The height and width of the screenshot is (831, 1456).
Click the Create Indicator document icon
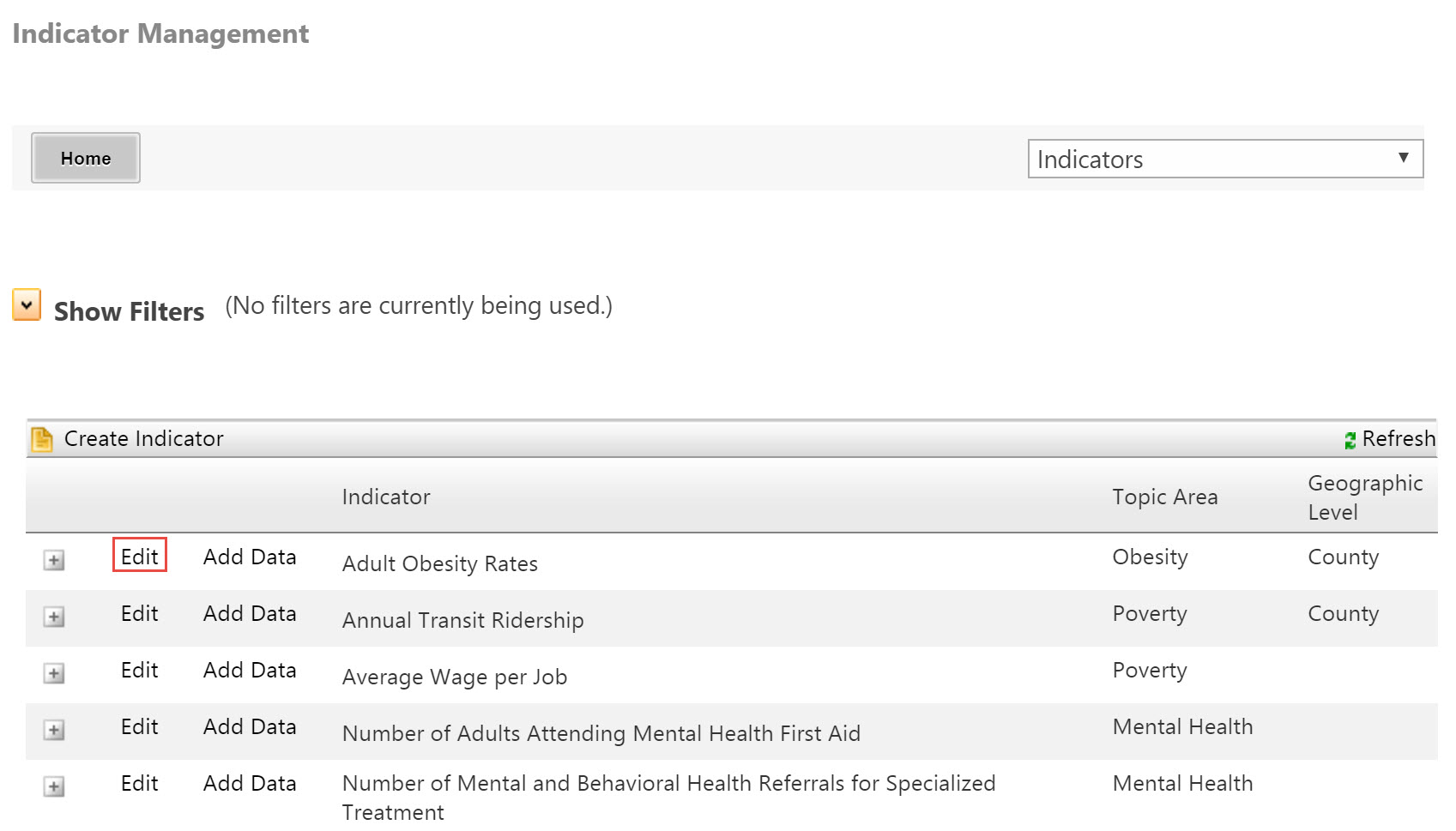41,439
